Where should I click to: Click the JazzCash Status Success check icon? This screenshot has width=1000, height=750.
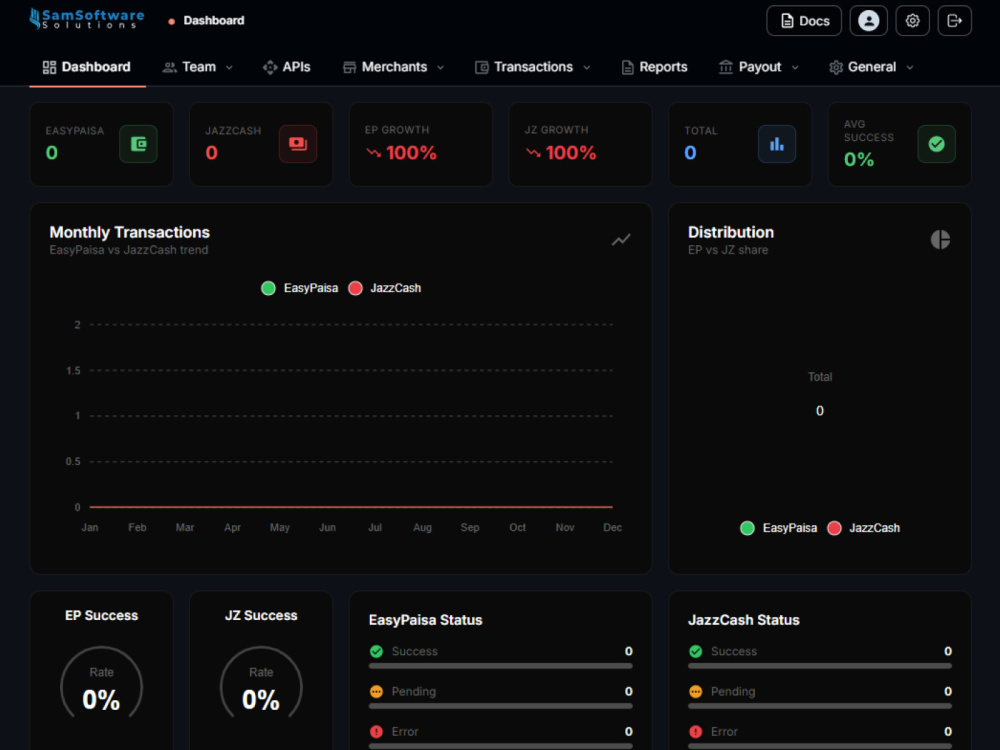[x=696, y=651]
